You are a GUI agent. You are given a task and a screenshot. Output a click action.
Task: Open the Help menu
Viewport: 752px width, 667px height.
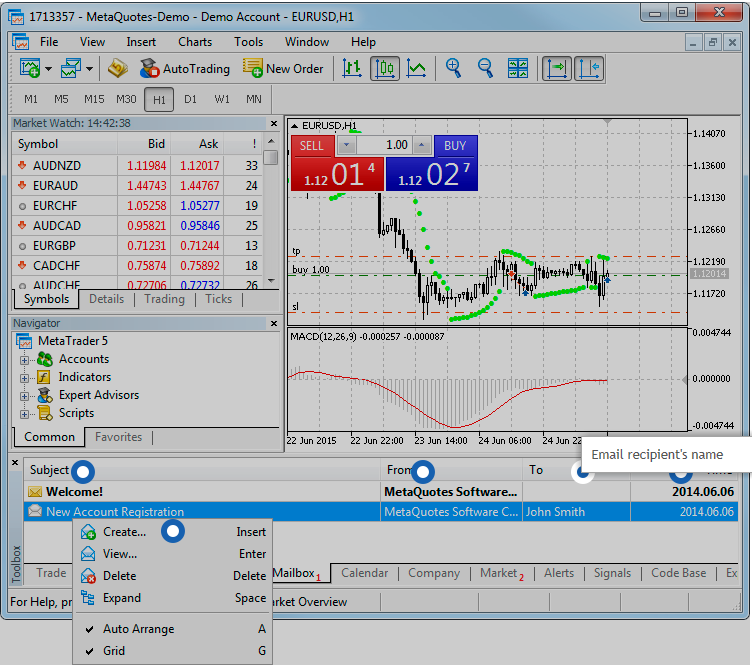coord(363,42)
